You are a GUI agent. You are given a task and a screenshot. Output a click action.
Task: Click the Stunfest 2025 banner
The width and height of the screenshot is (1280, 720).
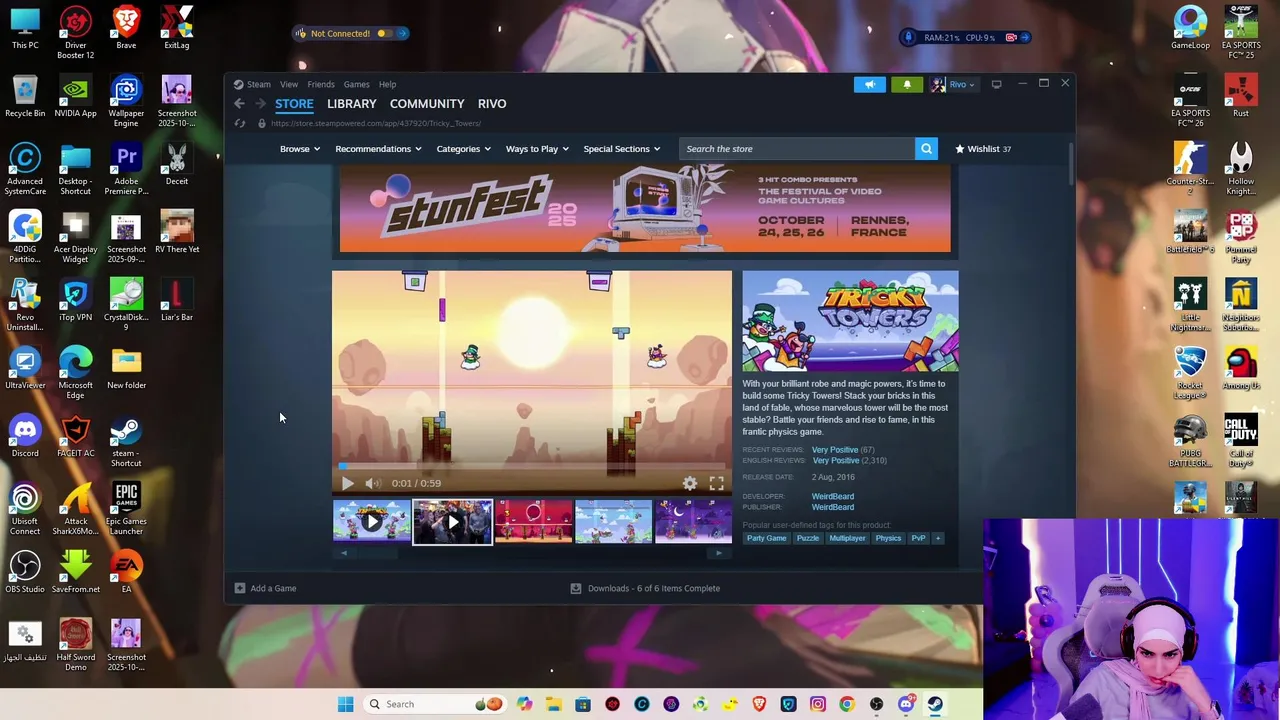[x=645, y=210]
